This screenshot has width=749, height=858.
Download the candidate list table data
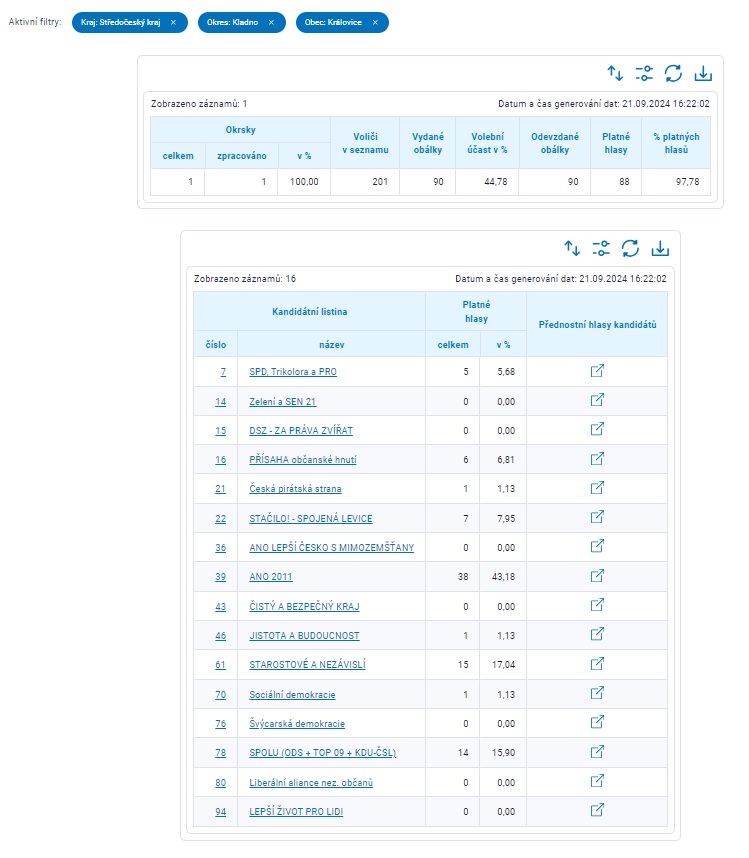(660, 248)
